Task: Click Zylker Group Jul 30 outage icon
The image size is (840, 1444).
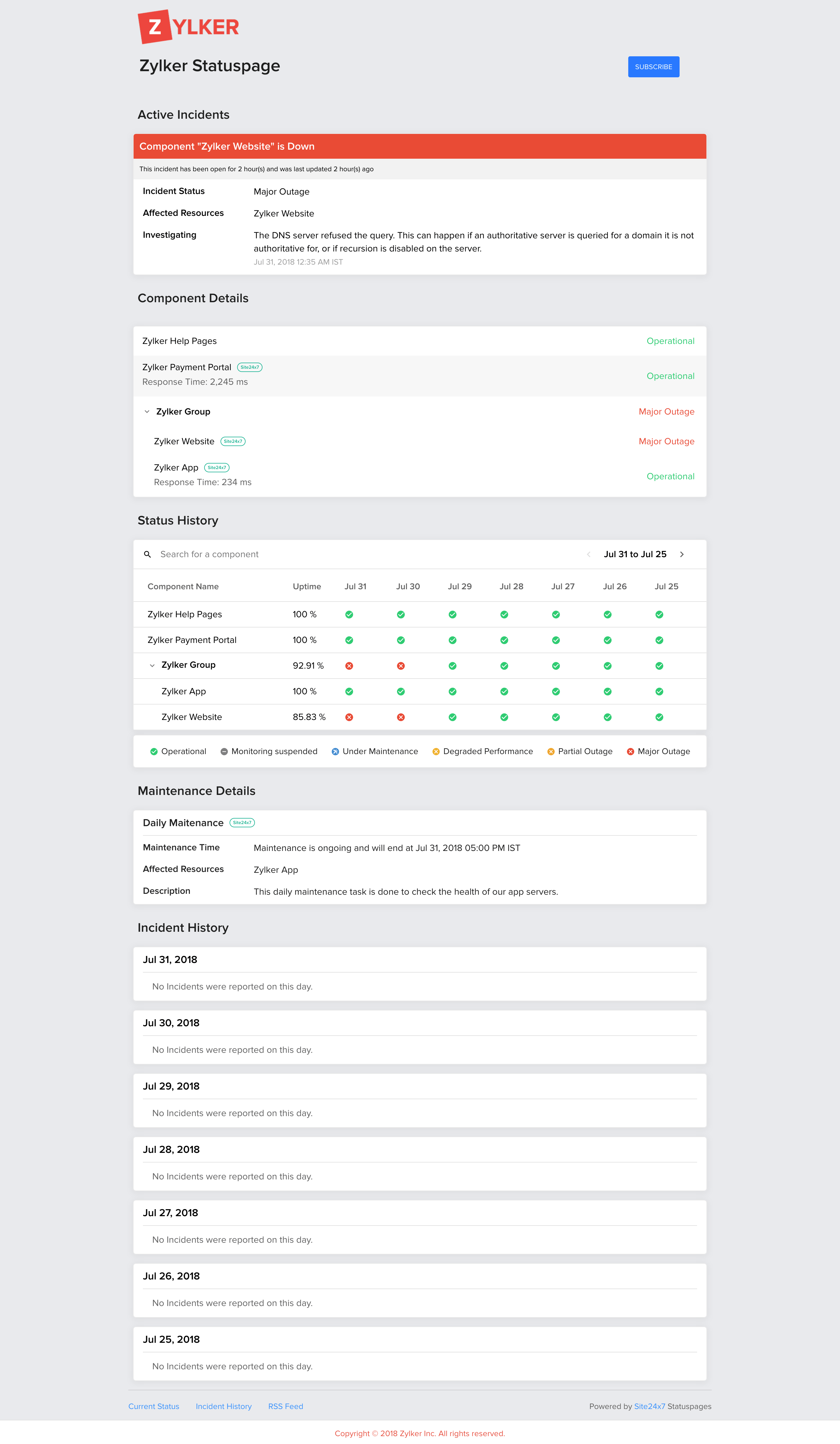Action: pyautogui.click(x=400, y=666)
